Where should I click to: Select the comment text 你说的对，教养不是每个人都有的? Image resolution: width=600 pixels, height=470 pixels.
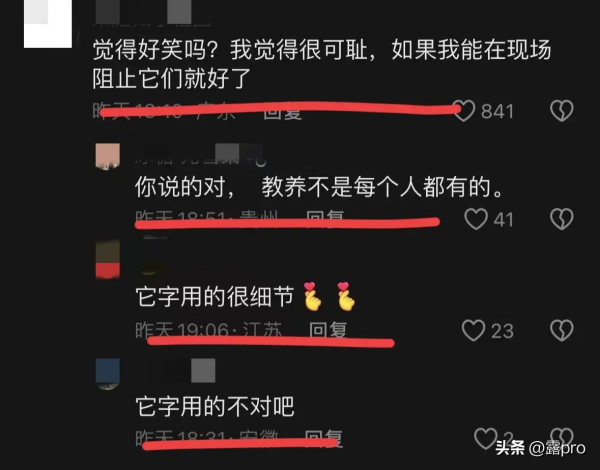point(319,187)
